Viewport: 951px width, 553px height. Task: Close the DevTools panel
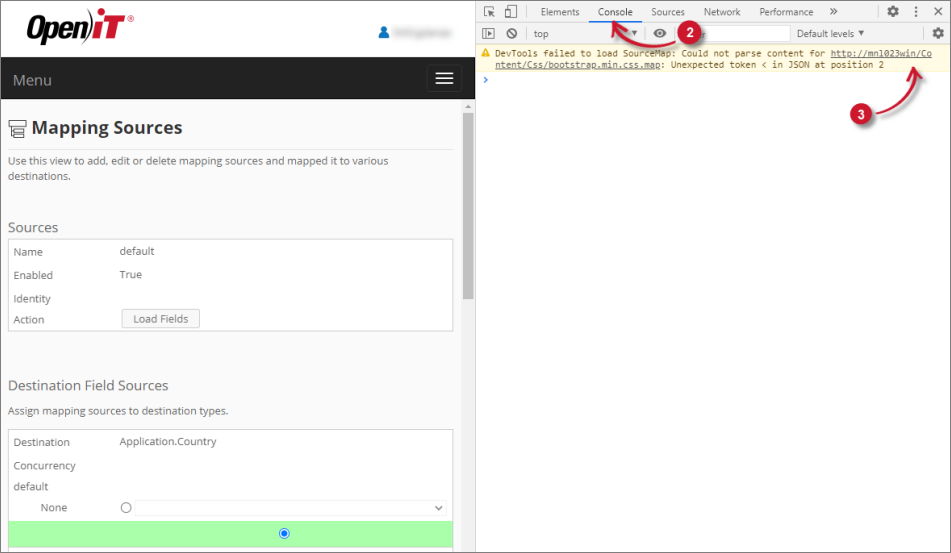click(938, 12)
